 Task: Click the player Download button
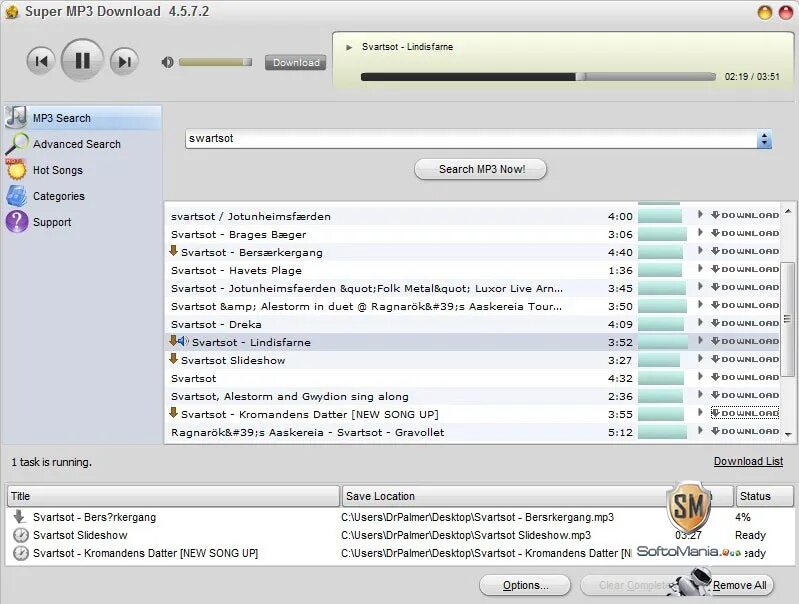(296, 63)
